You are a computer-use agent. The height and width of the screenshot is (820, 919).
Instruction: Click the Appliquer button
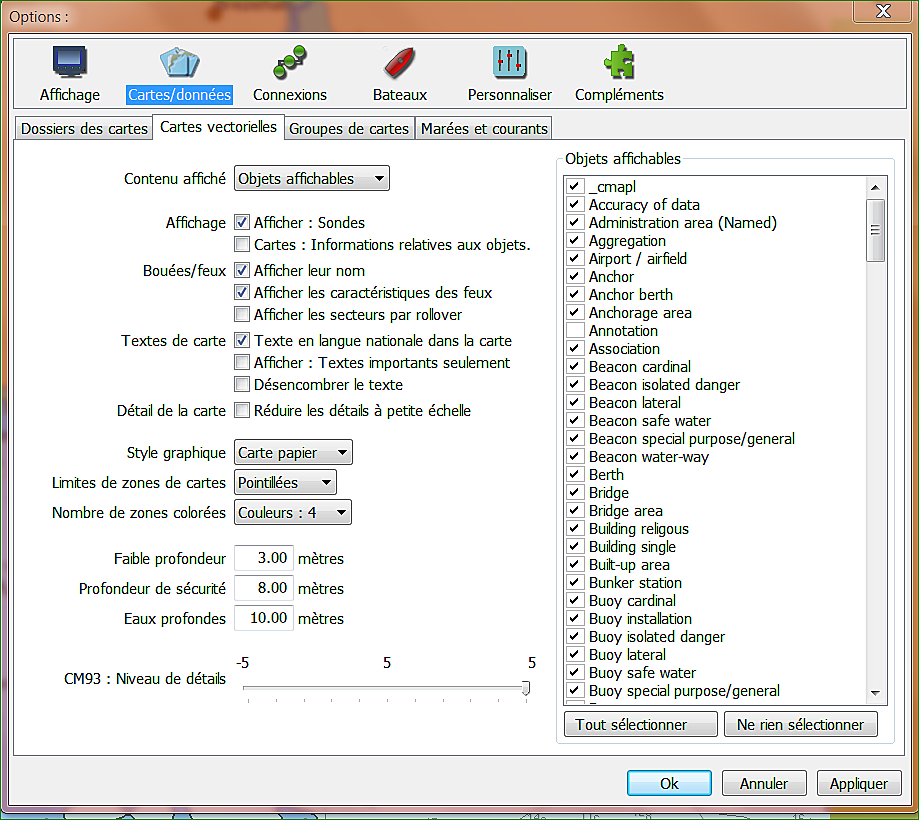pyautogui.click(x=859, y=783)
